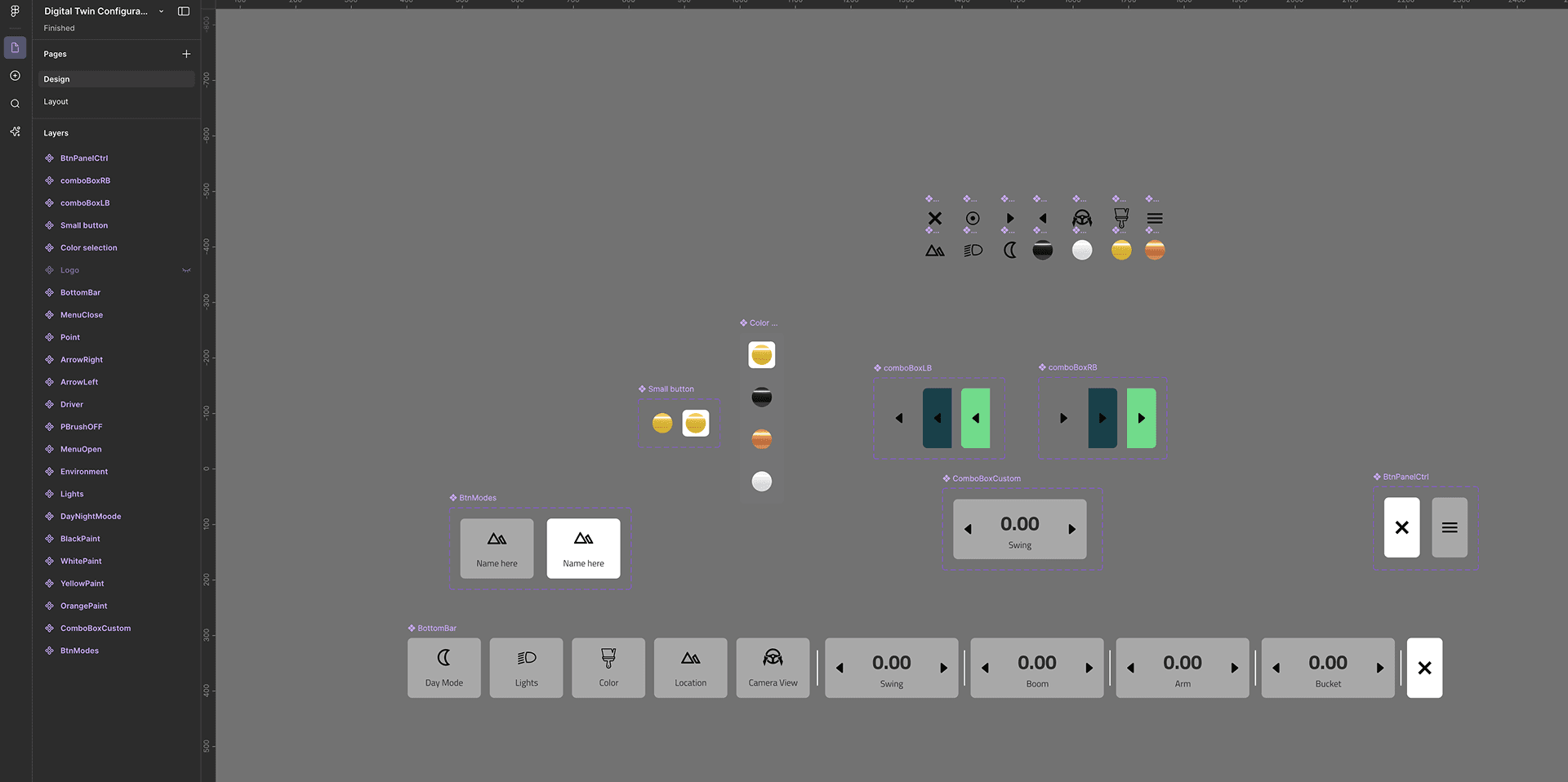
Task: Add a new page with the plus button
Action: (186, 54)
